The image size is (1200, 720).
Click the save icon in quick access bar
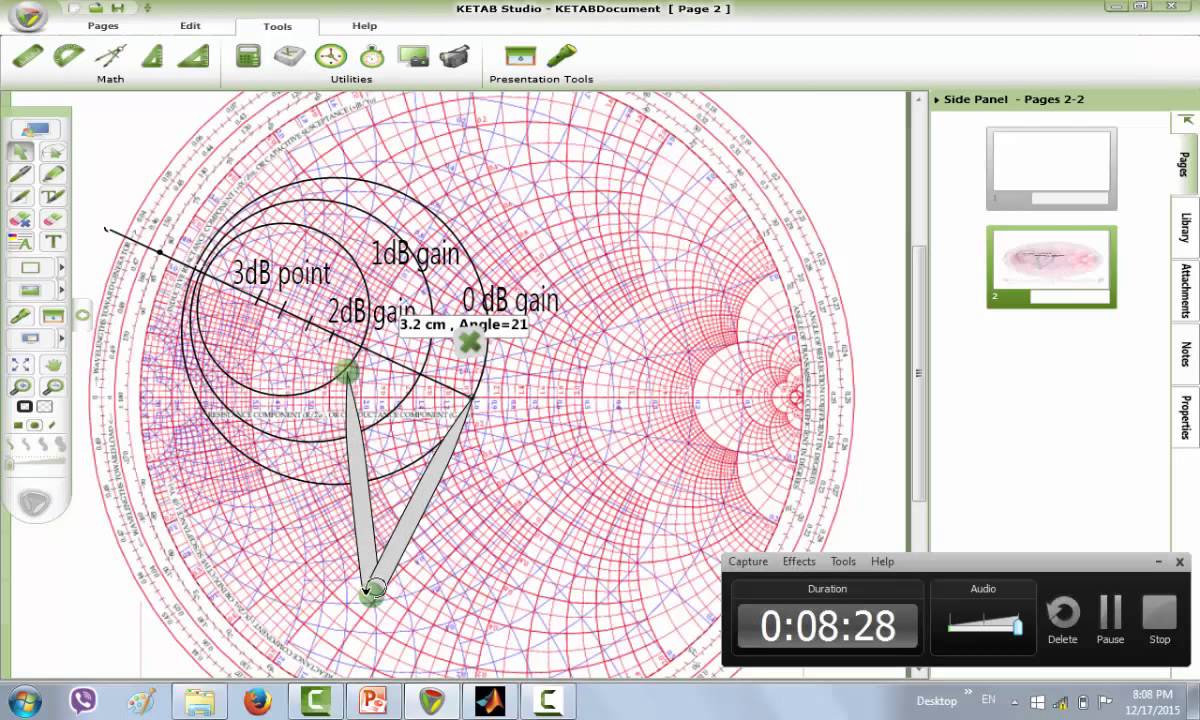[x=118, y=8]
